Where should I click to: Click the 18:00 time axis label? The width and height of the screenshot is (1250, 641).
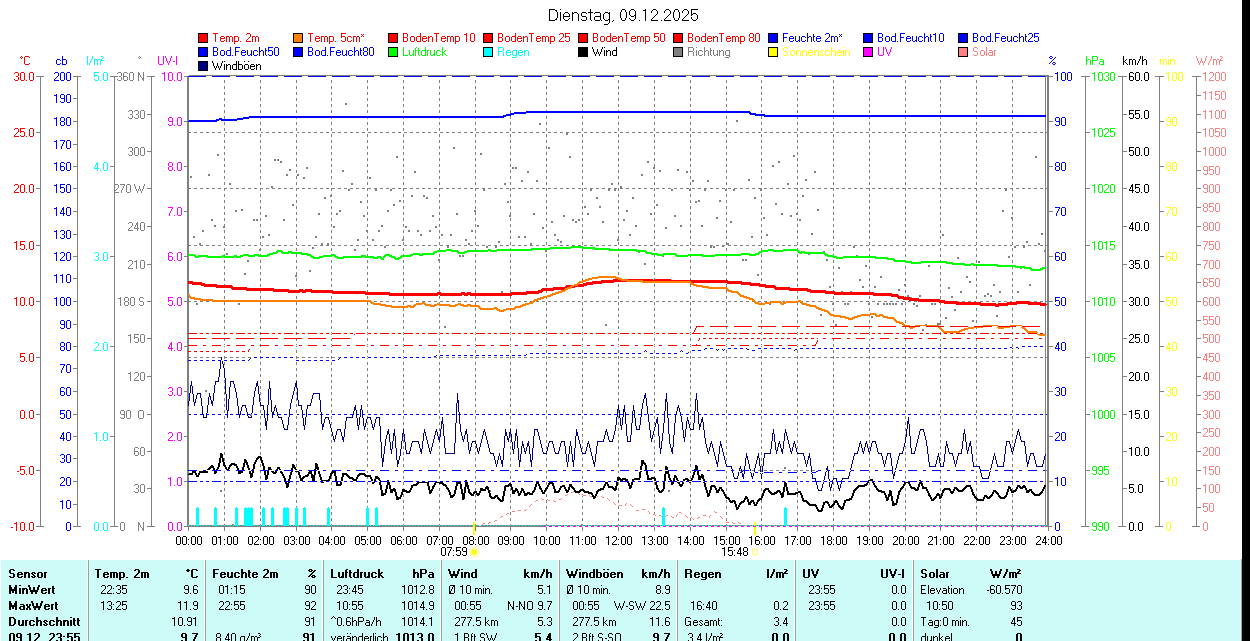(833, 540)
